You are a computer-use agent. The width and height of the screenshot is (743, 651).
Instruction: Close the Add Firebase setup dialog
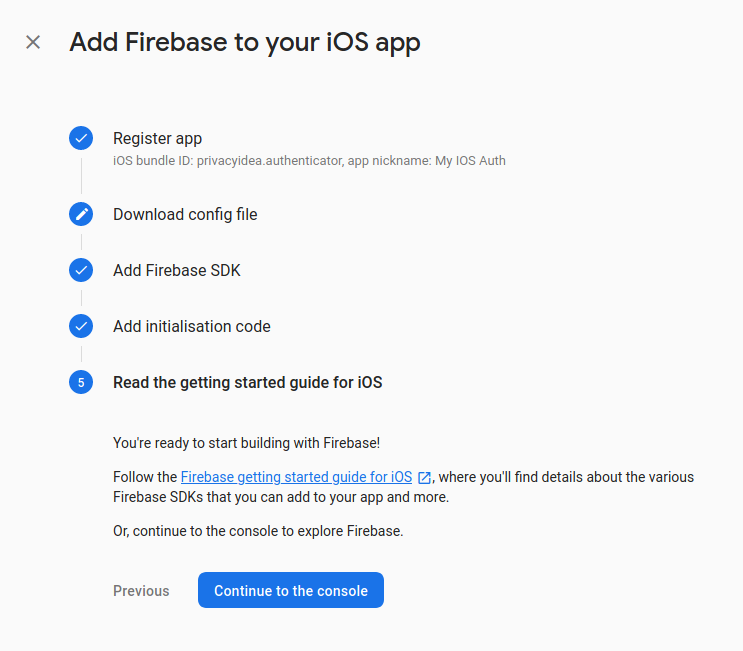pyautogui.click(x=33, y=42)
